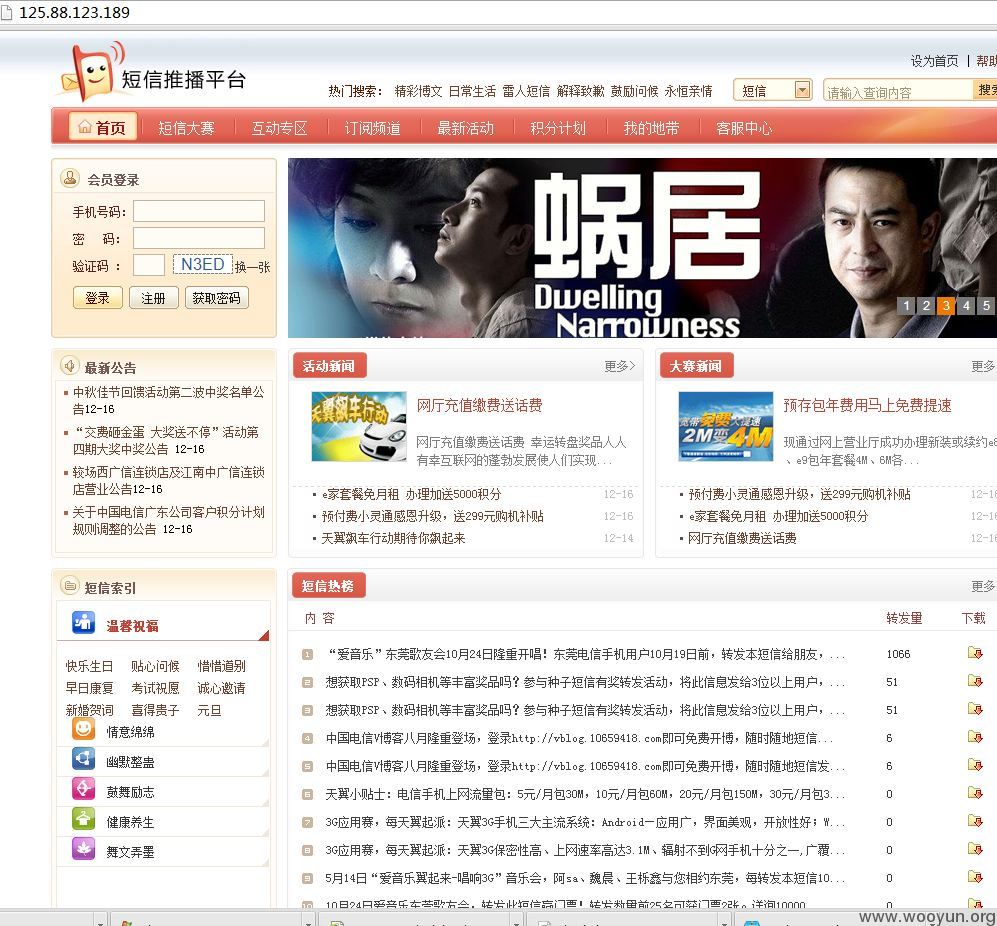
Task: Open the 短信大赛 nav tab
Action: 186,128
